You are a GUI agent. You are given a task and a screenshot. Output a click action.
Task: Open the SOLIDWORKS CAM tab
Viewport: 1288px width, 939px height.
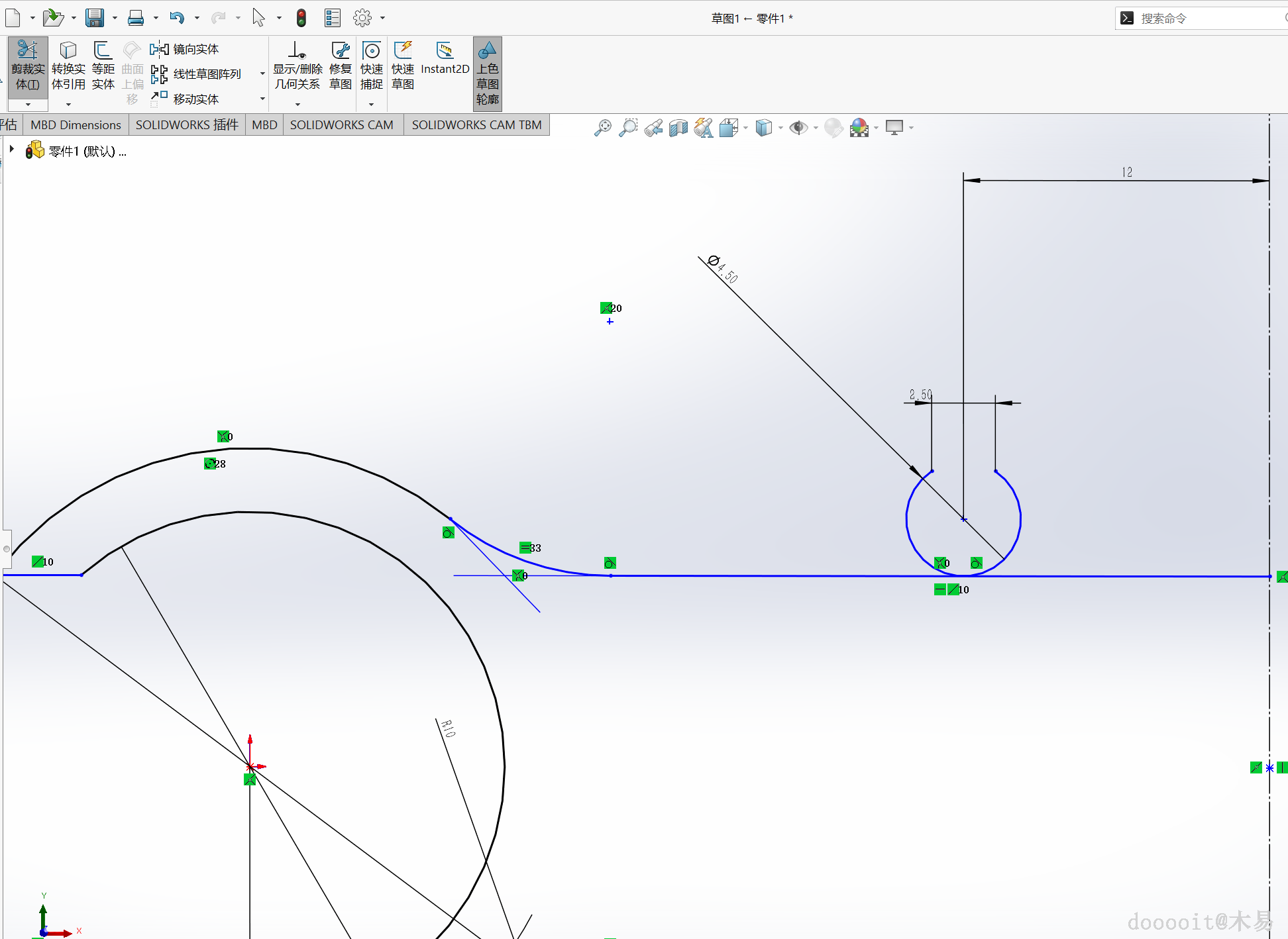pos(341,124)
